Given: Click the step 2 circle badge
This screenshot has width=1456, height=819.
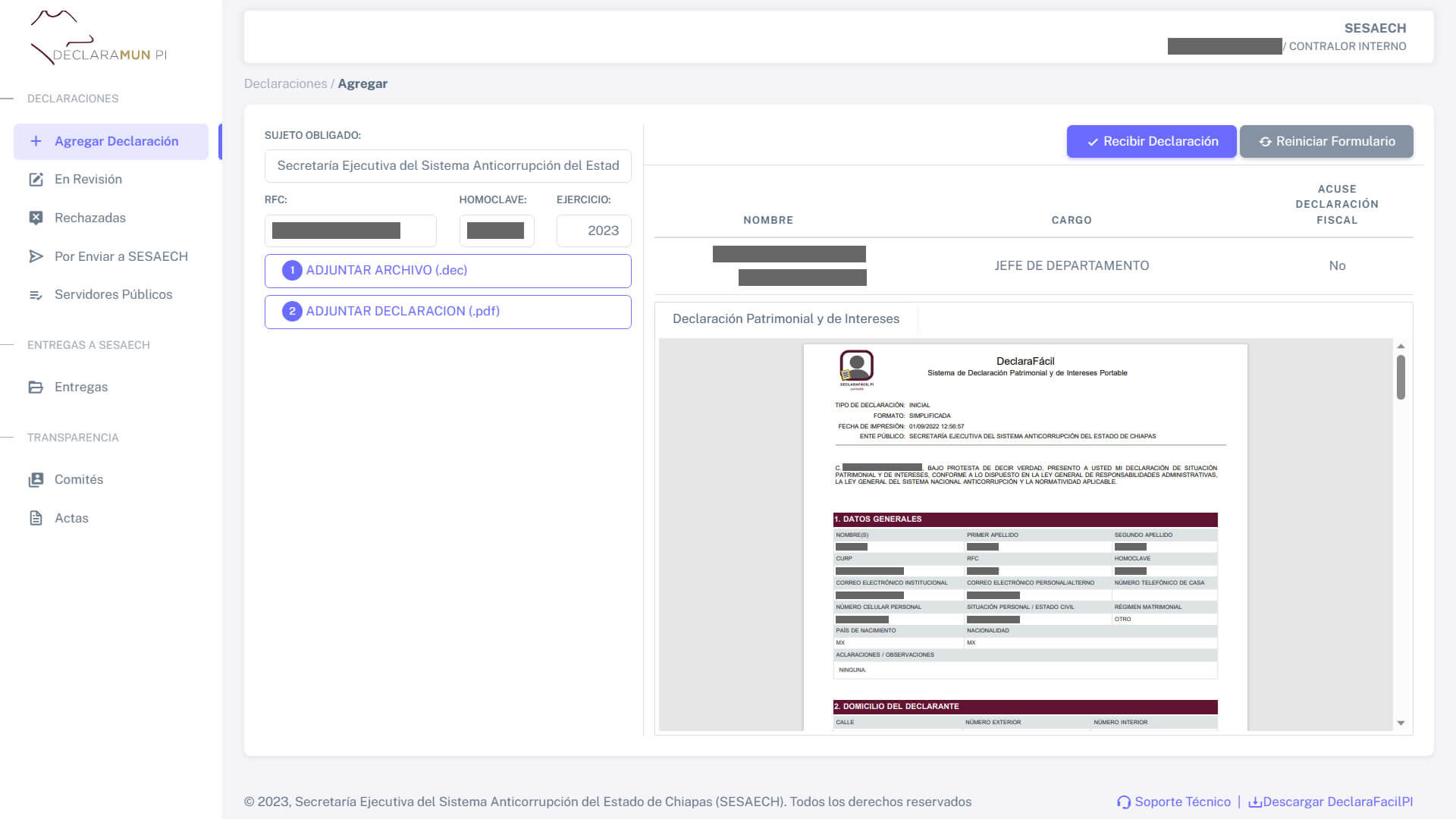Looking at the screenshot, I should pyautogui.click(x=292, y=312).
